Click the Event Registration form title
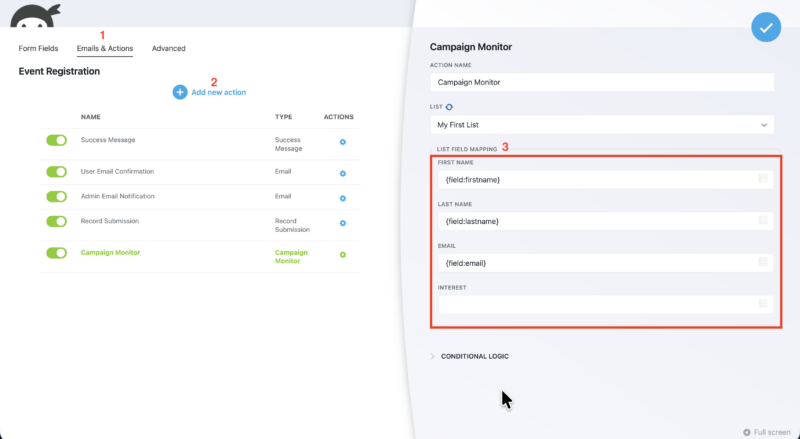The image size is (800, 439). click(x=59, y=71)
